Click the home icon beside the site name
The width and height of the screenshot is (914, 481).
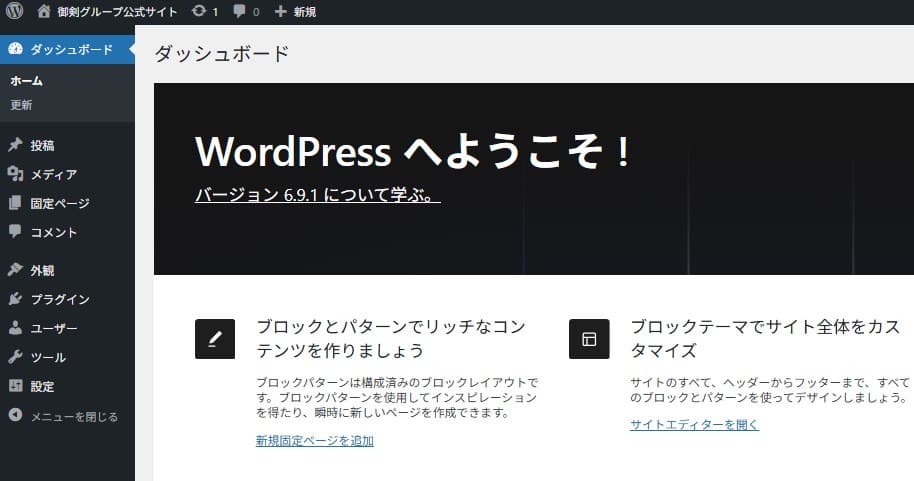[44, 11]
